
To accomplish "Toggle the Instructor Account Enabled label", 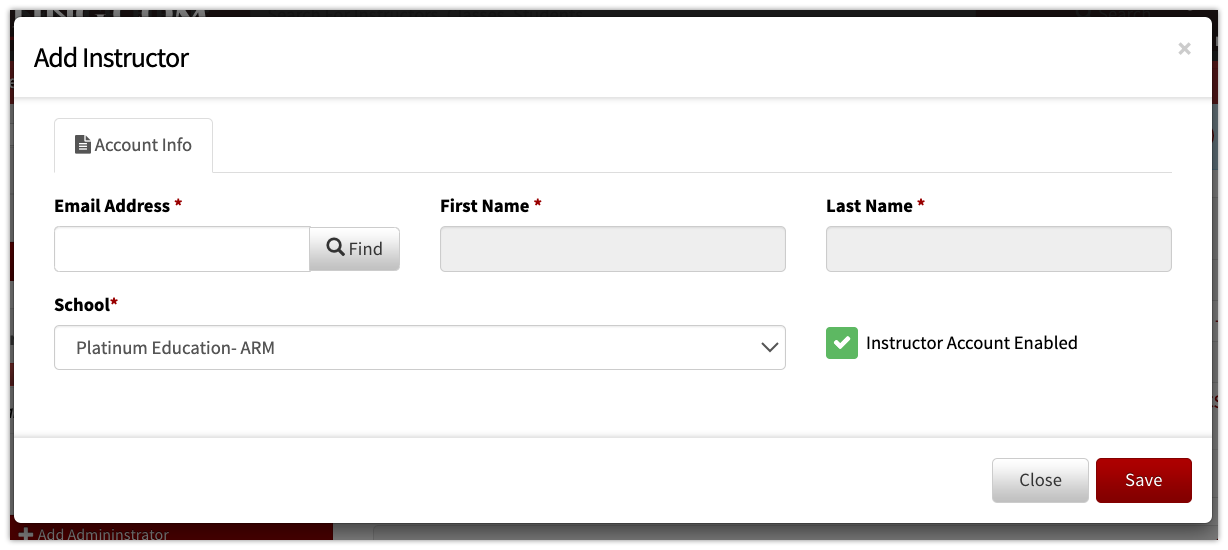I will point(972,343).
